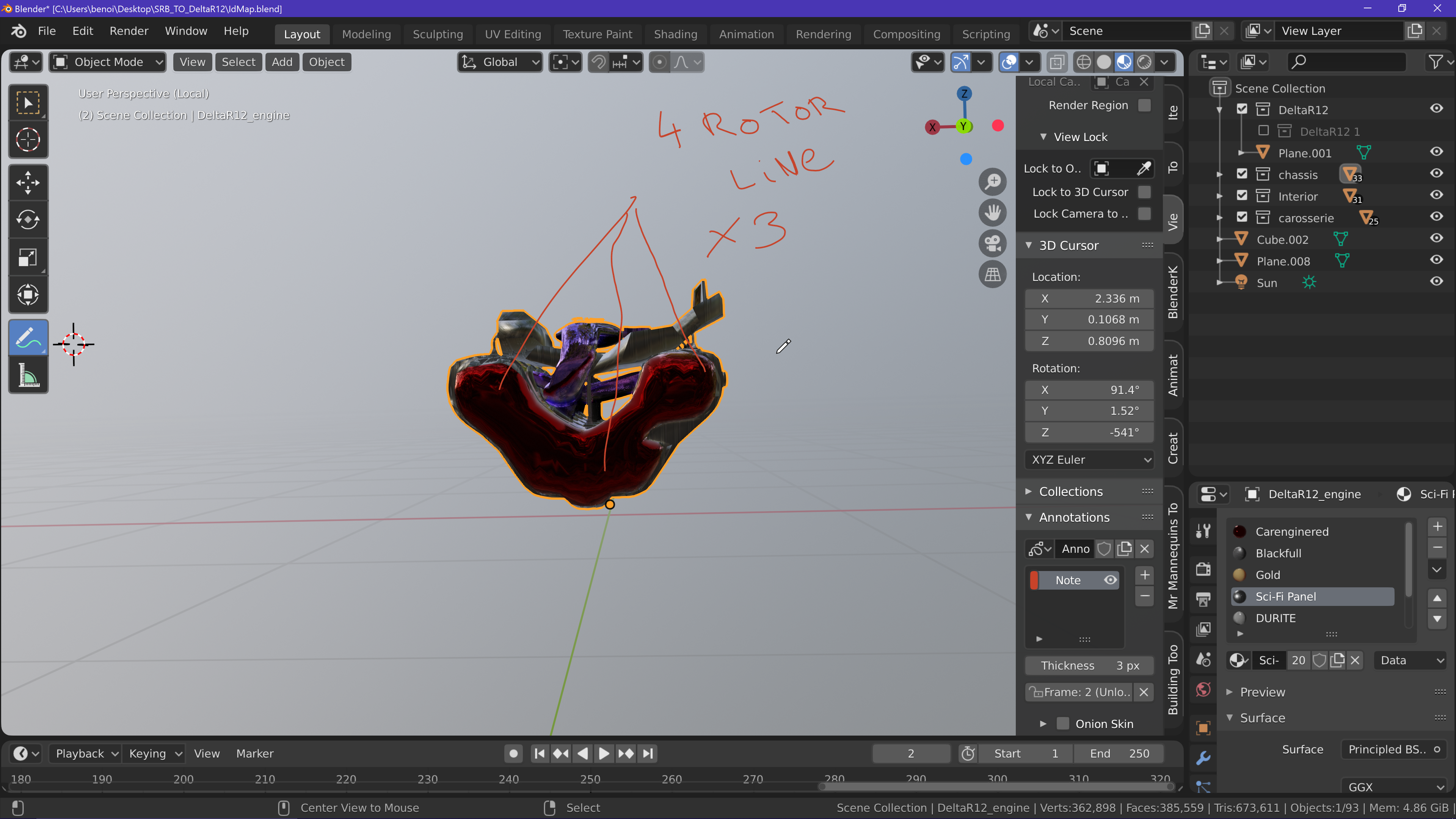Image resolution: width=1456 pixels, height=819 pixels.
Task: Activate the Move tool
Action: (28, 182)
